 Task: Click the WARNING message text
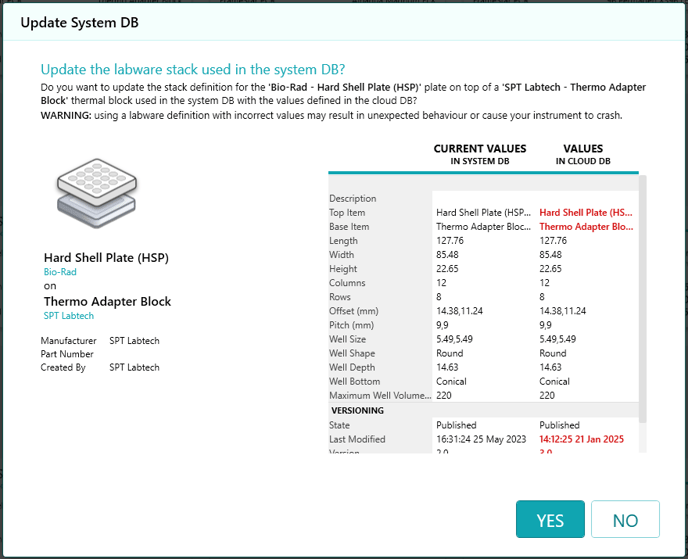point(331,115)
